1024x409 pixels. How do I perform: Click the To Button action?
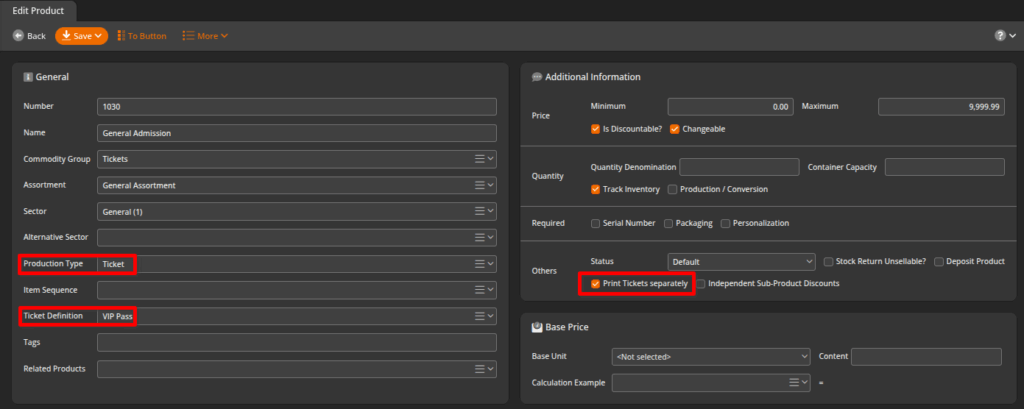tap(141, 36)
